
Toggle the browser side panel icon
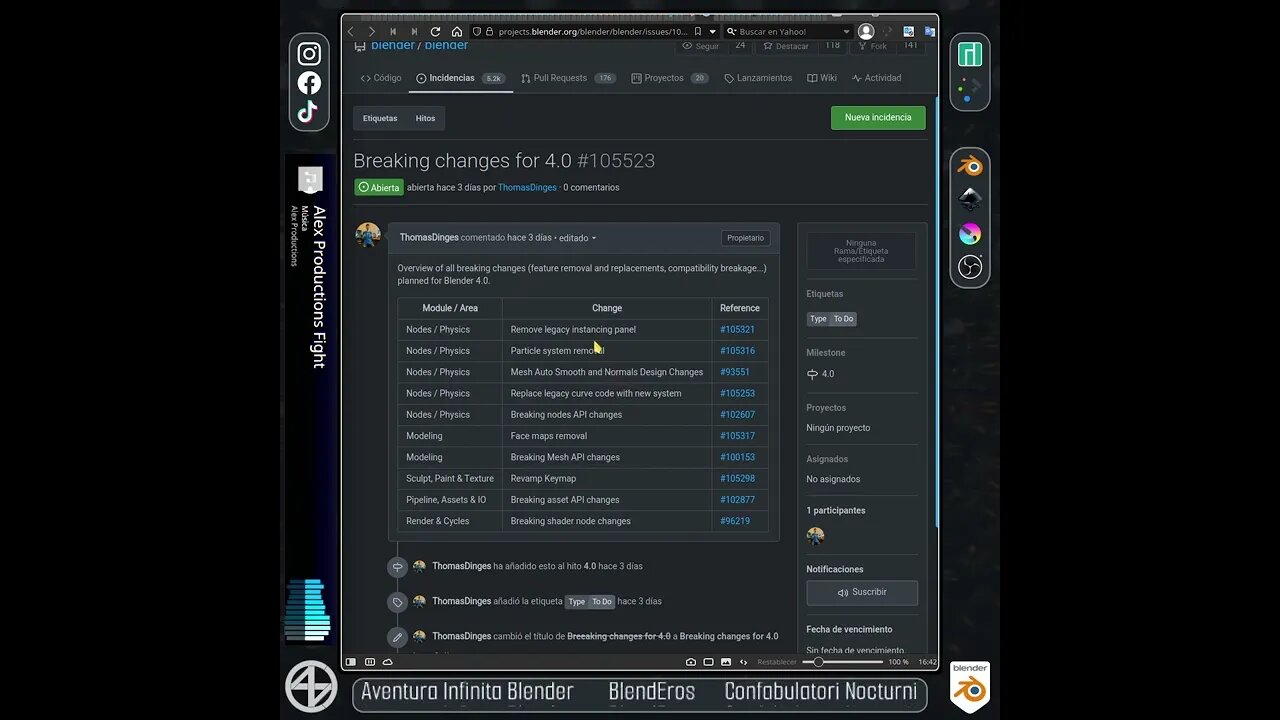click(351, 662)
